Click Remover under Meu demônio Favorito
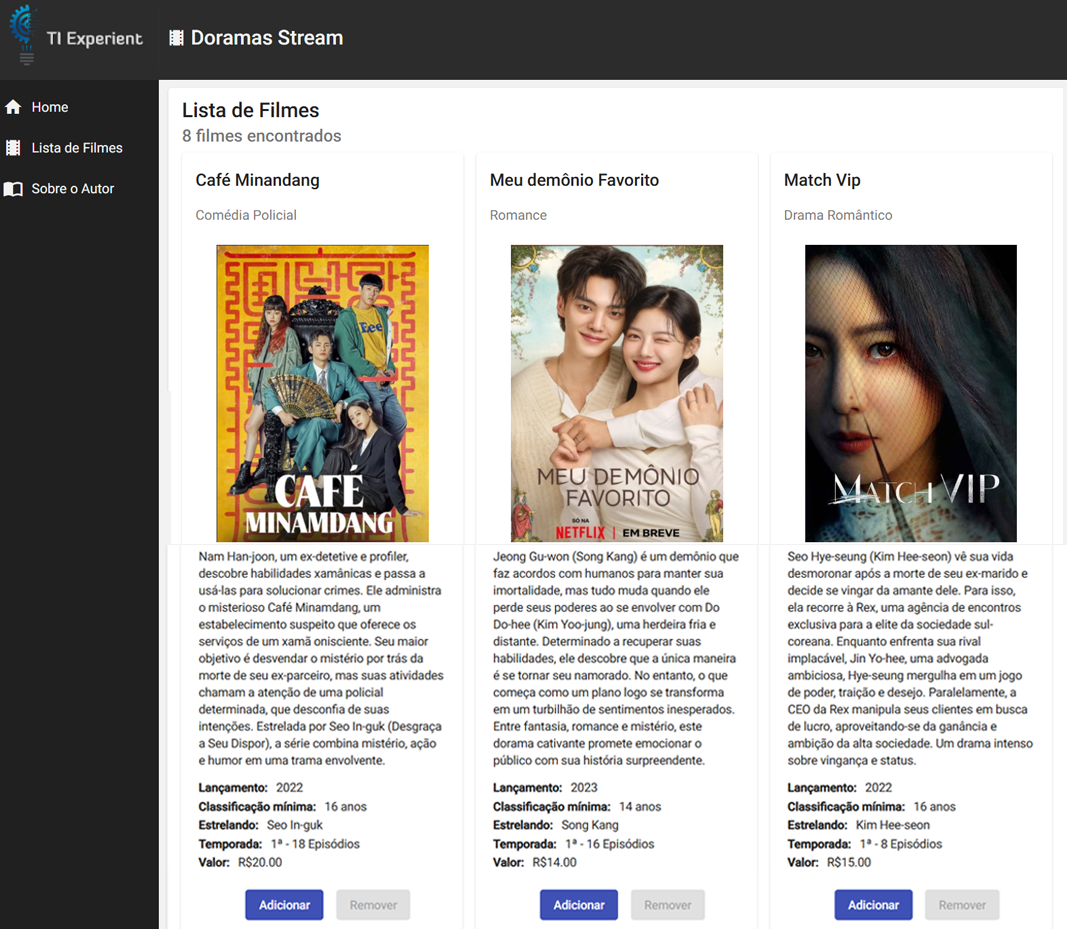Viewport: 1067px width, 929px height. 668,904
